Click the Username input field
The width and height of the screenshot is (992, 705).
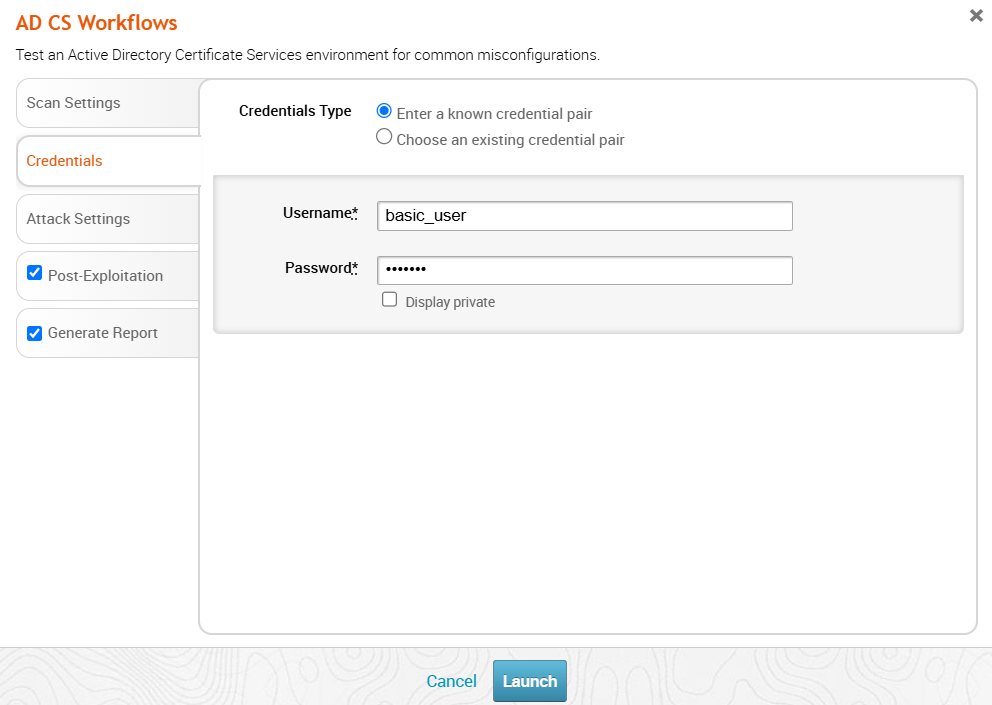(584, 216)
